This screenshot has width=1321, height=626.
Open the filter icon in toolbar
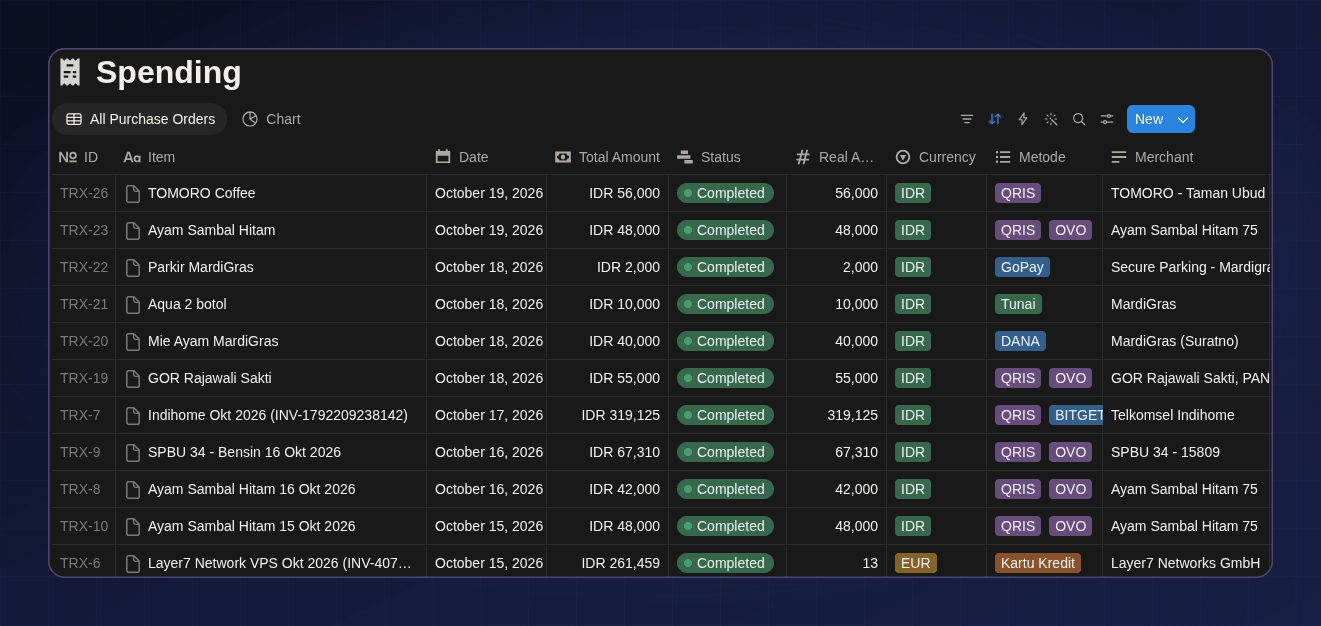coord(967,119)
